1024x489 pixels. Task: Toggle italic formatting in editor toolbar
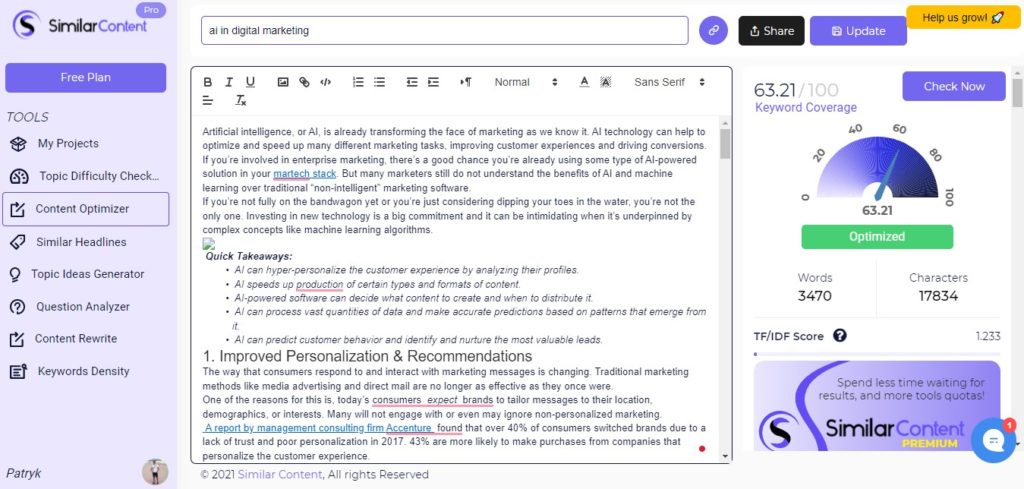pyautogui.click(x=229, y=82)
